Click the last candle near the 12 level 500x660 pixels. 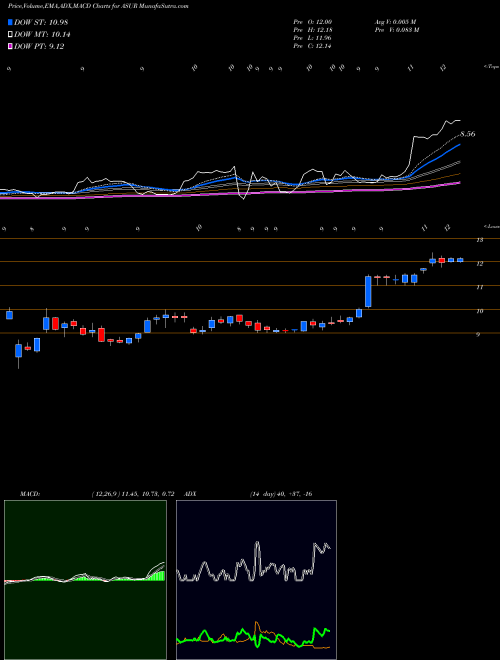(460, 260)
